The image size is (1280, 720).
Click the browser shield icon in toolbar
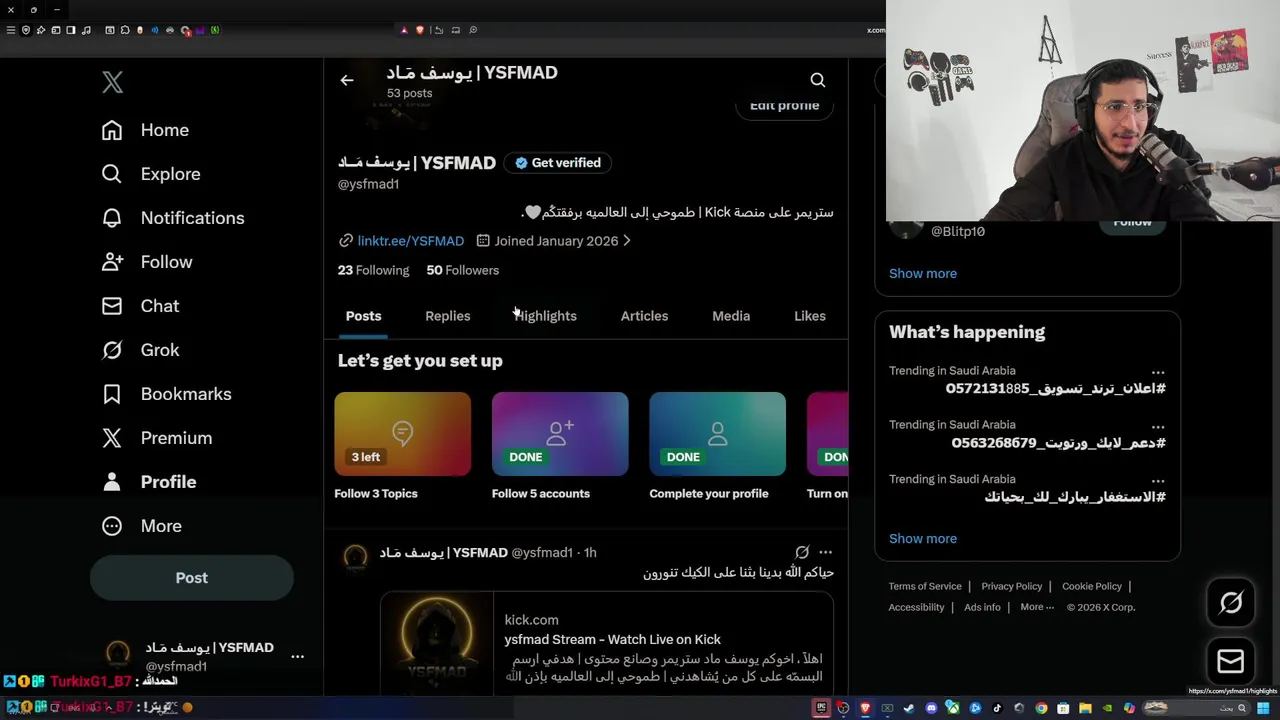pos(26,30)
